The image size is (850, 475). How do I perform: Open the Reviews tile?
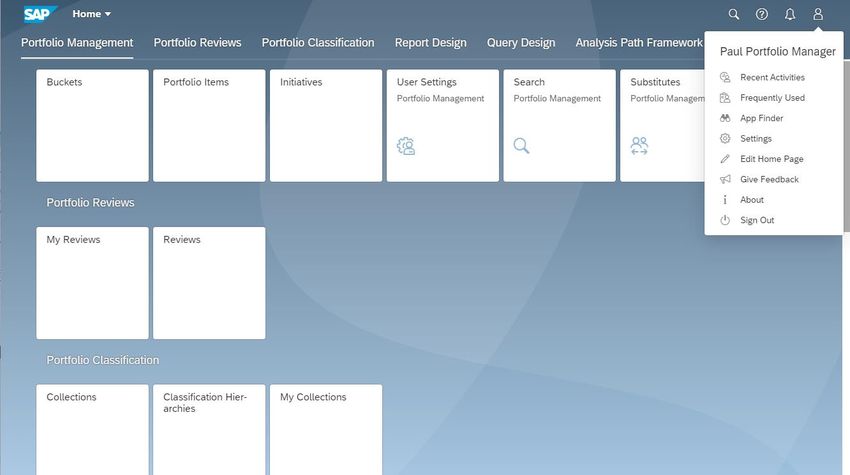(209, 283)
